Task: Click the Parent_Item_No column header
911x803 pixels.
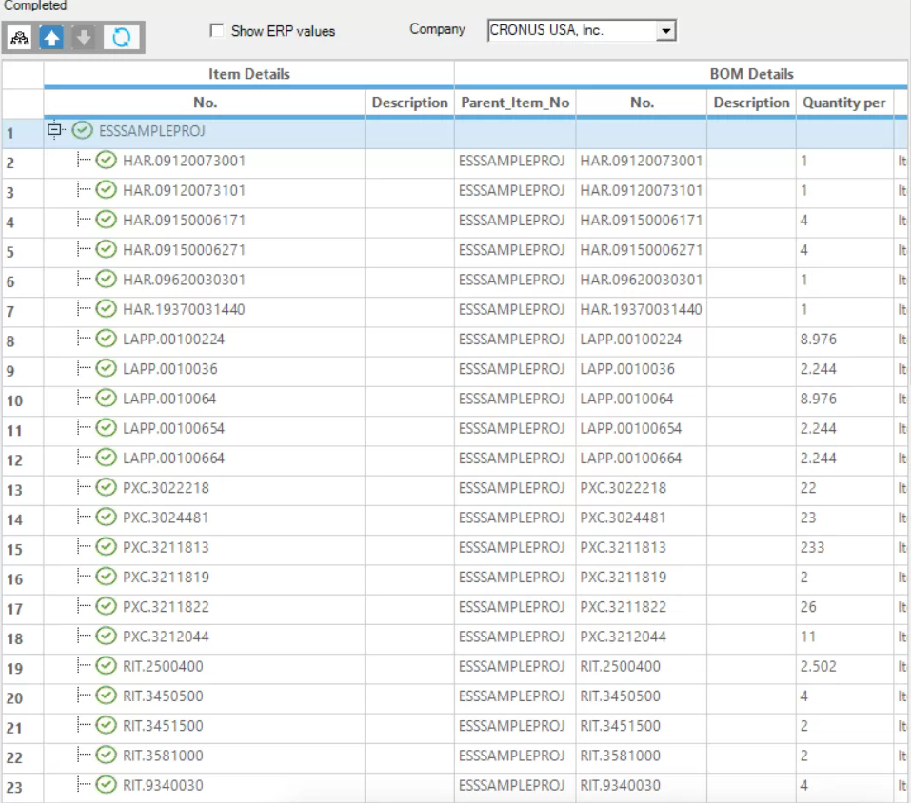Action: (515, 103)
